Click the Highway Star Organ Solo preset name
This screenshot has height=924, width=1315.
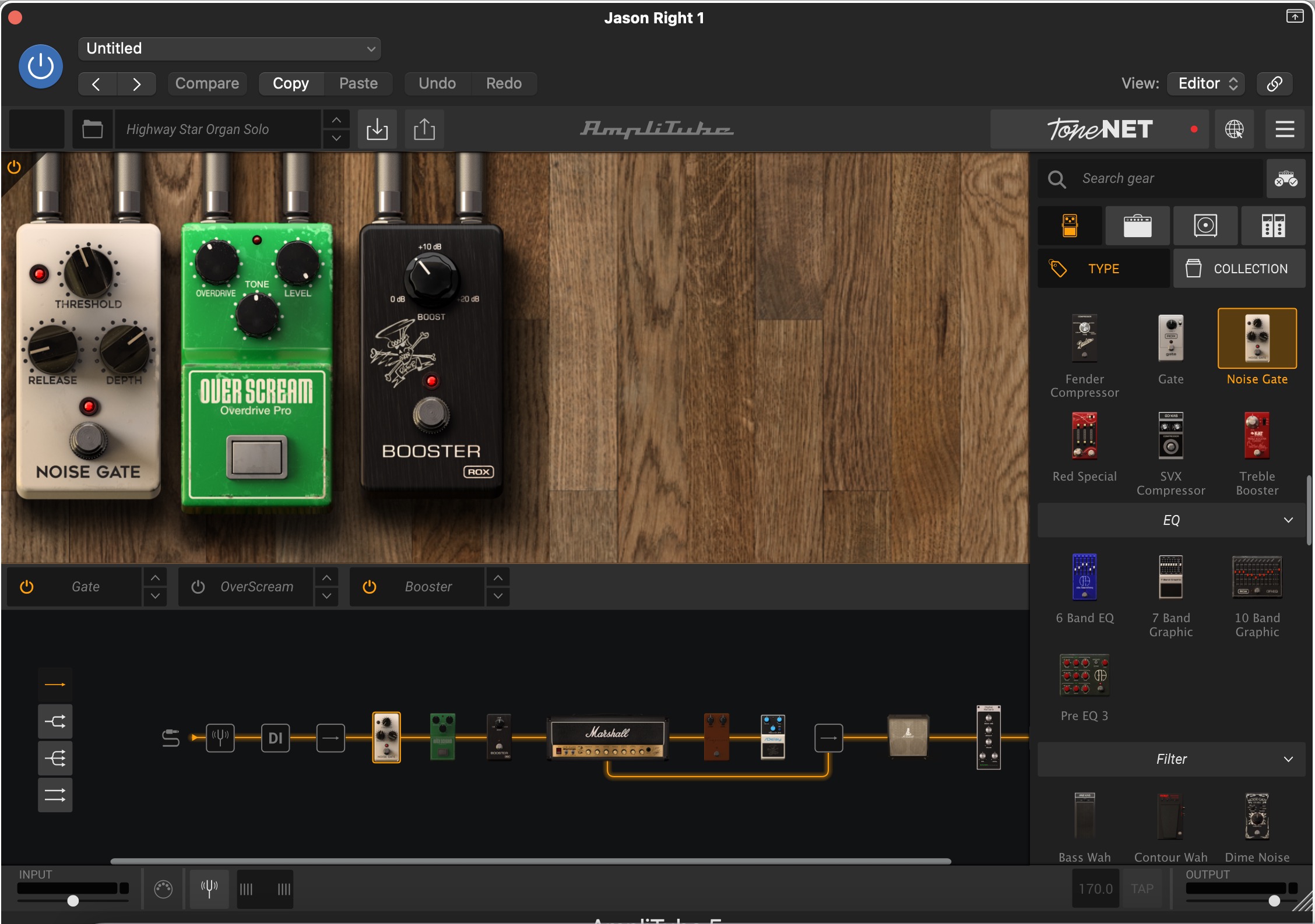[x=217, y=129]
